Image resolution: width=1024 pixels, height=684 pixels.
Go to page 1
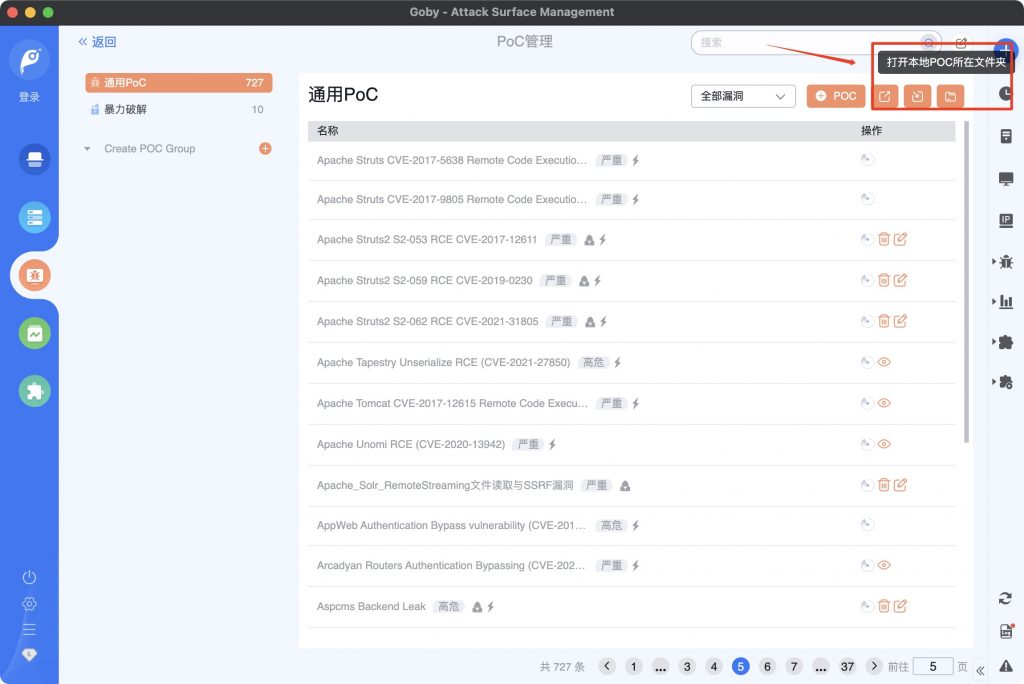pos(633,666)
